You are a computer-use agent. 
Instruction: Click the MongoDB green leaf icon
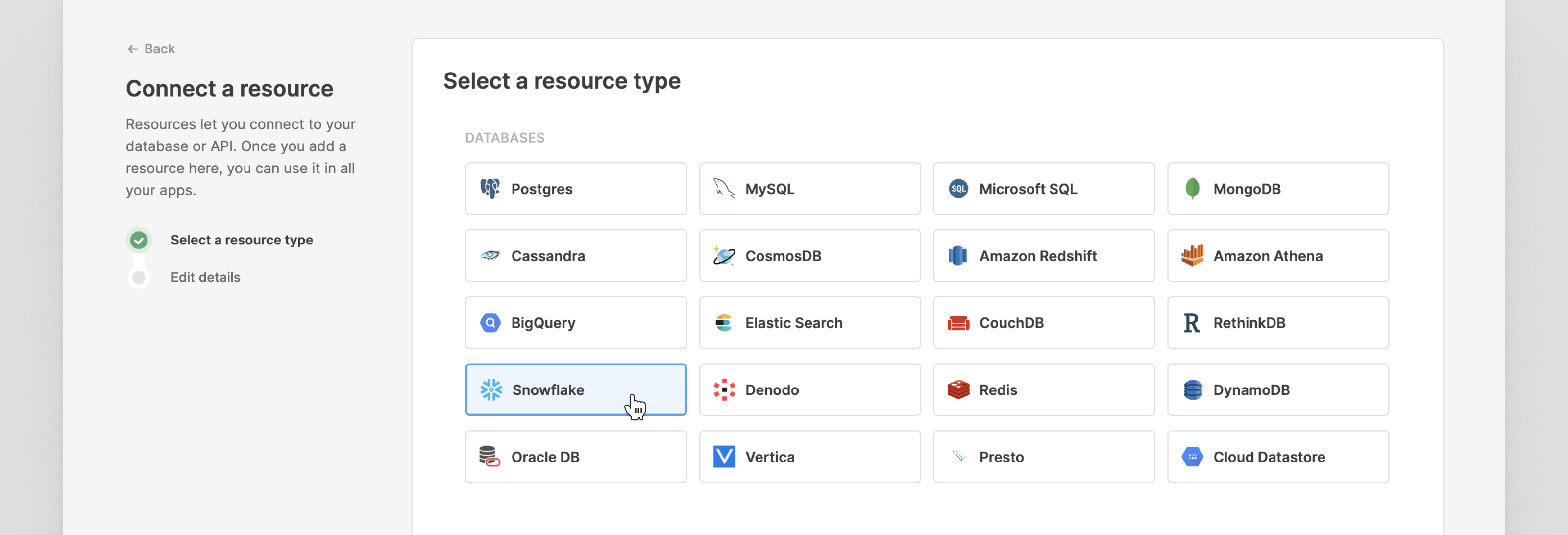(x=1192, y=189)
